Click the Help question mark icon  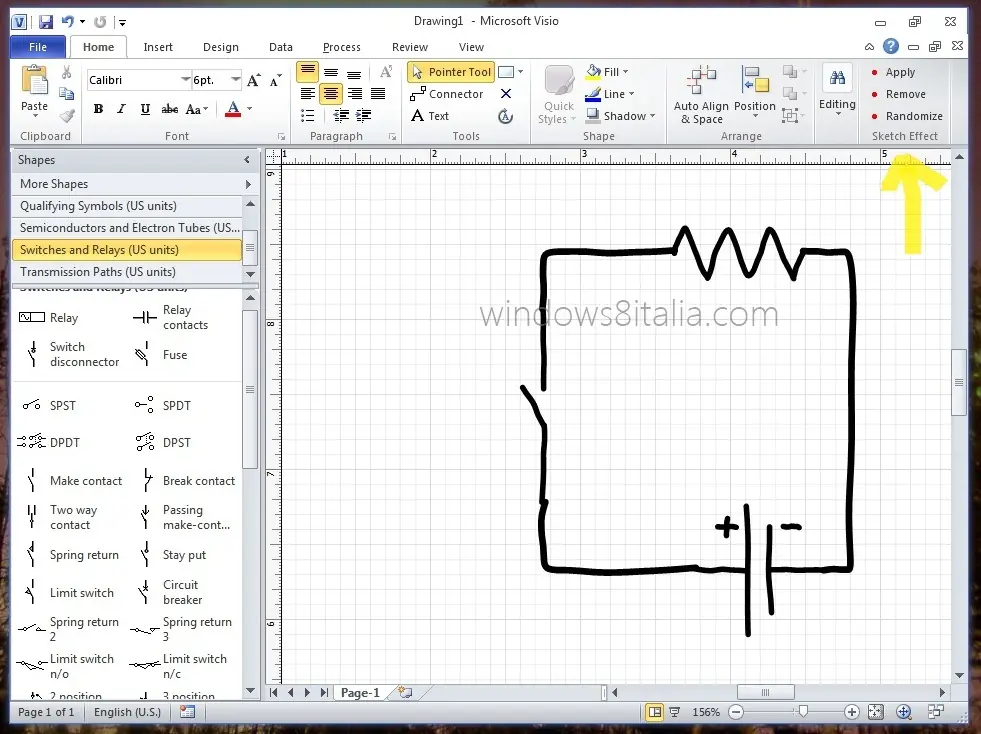click(891, 46)
